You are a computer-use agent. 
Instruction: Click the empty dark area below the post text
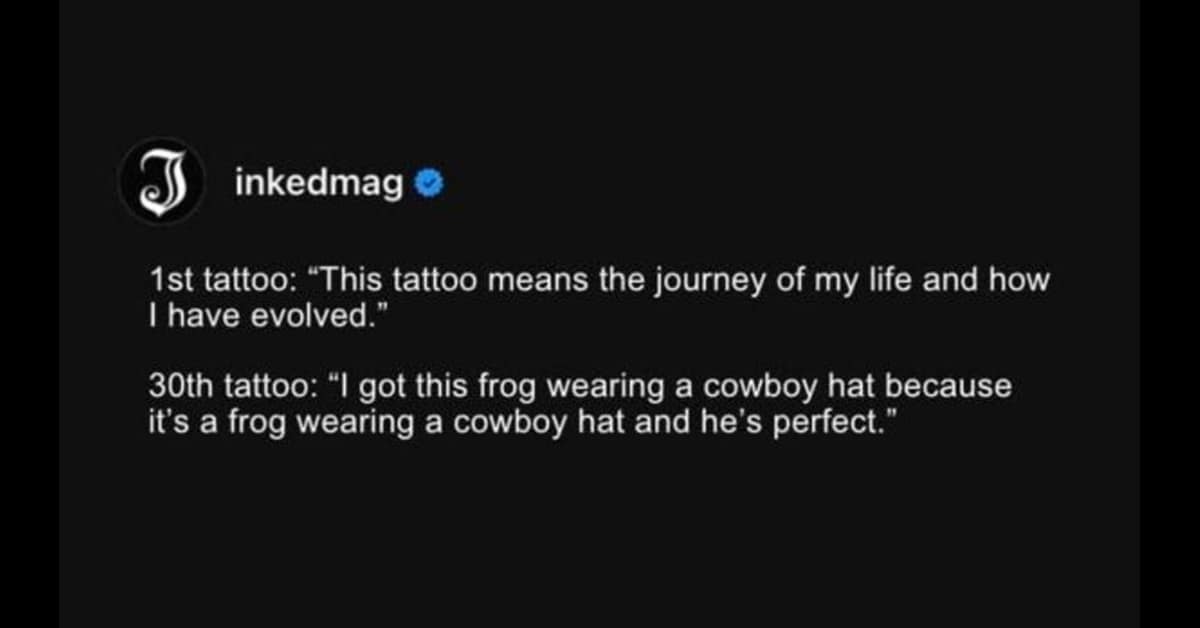pyautogui.click(x=600, y=530)
